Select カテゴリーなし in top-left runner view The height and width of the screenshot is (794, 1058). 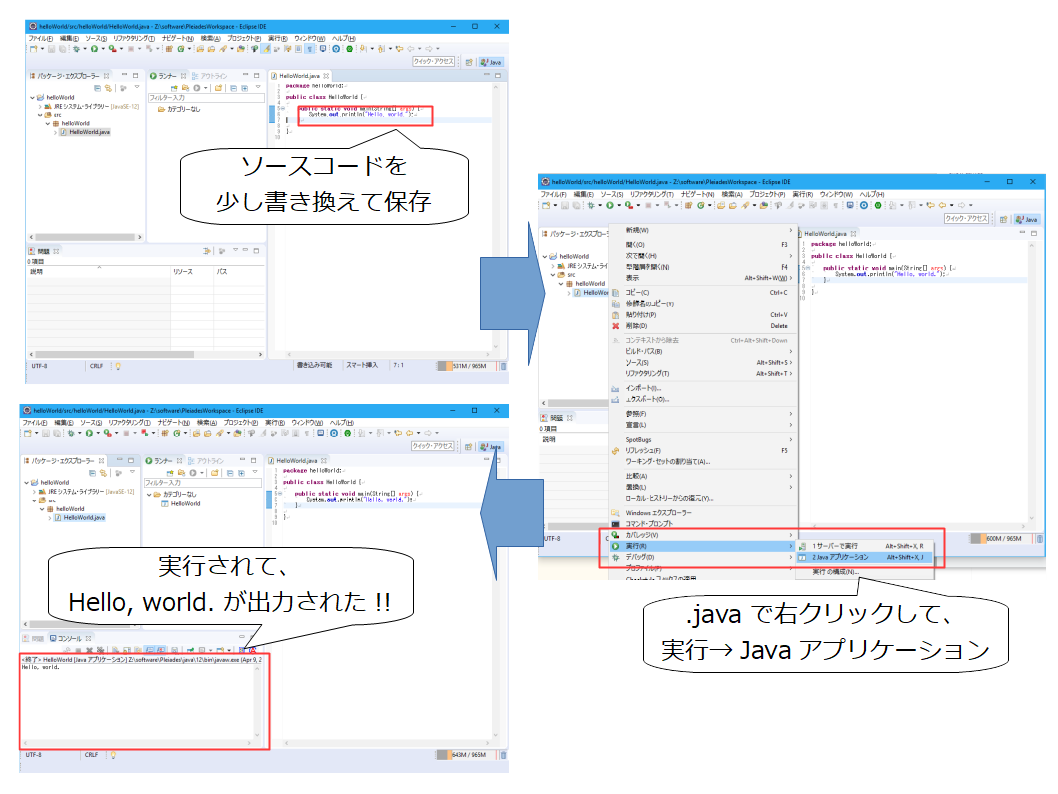tap(179, 109)
